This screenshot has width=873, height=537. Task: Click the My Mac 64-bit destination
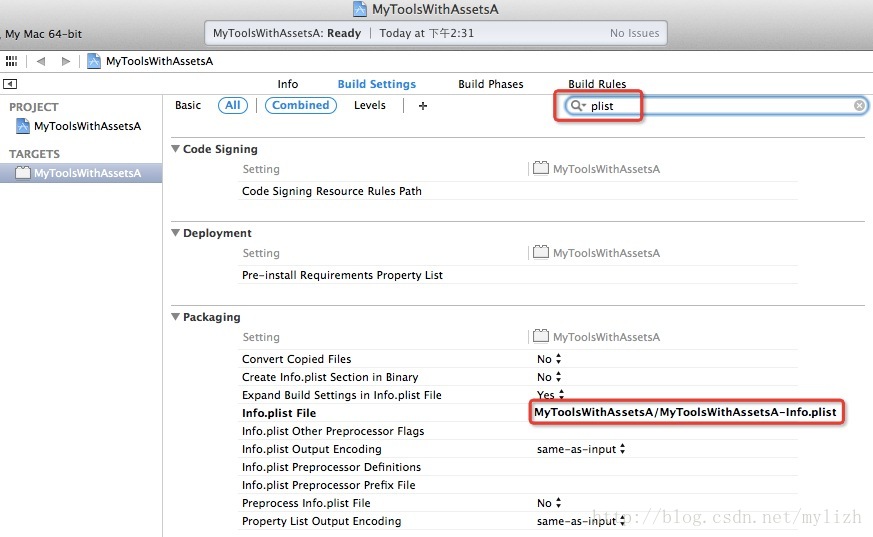[x=43, y=34]
